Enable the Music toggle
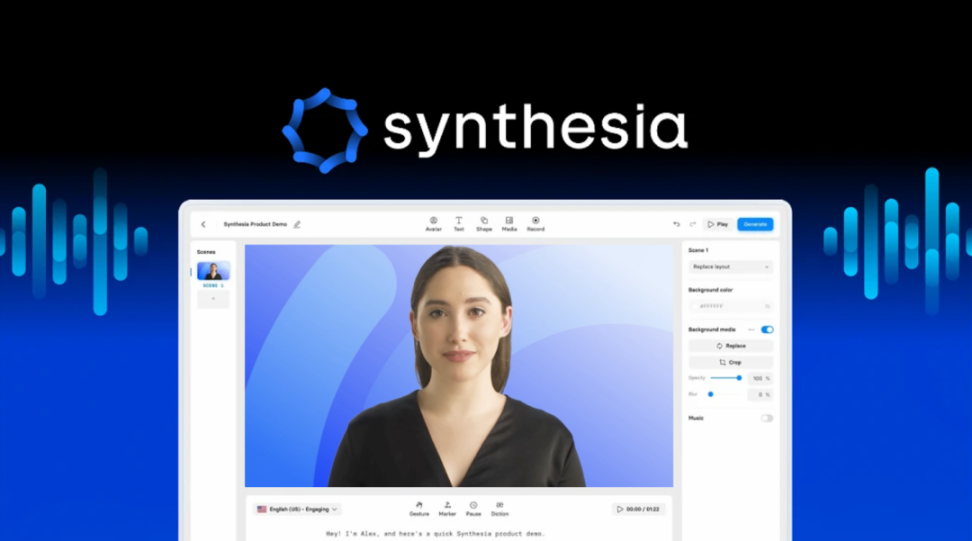The image size is (972, 541). point(767,418)
